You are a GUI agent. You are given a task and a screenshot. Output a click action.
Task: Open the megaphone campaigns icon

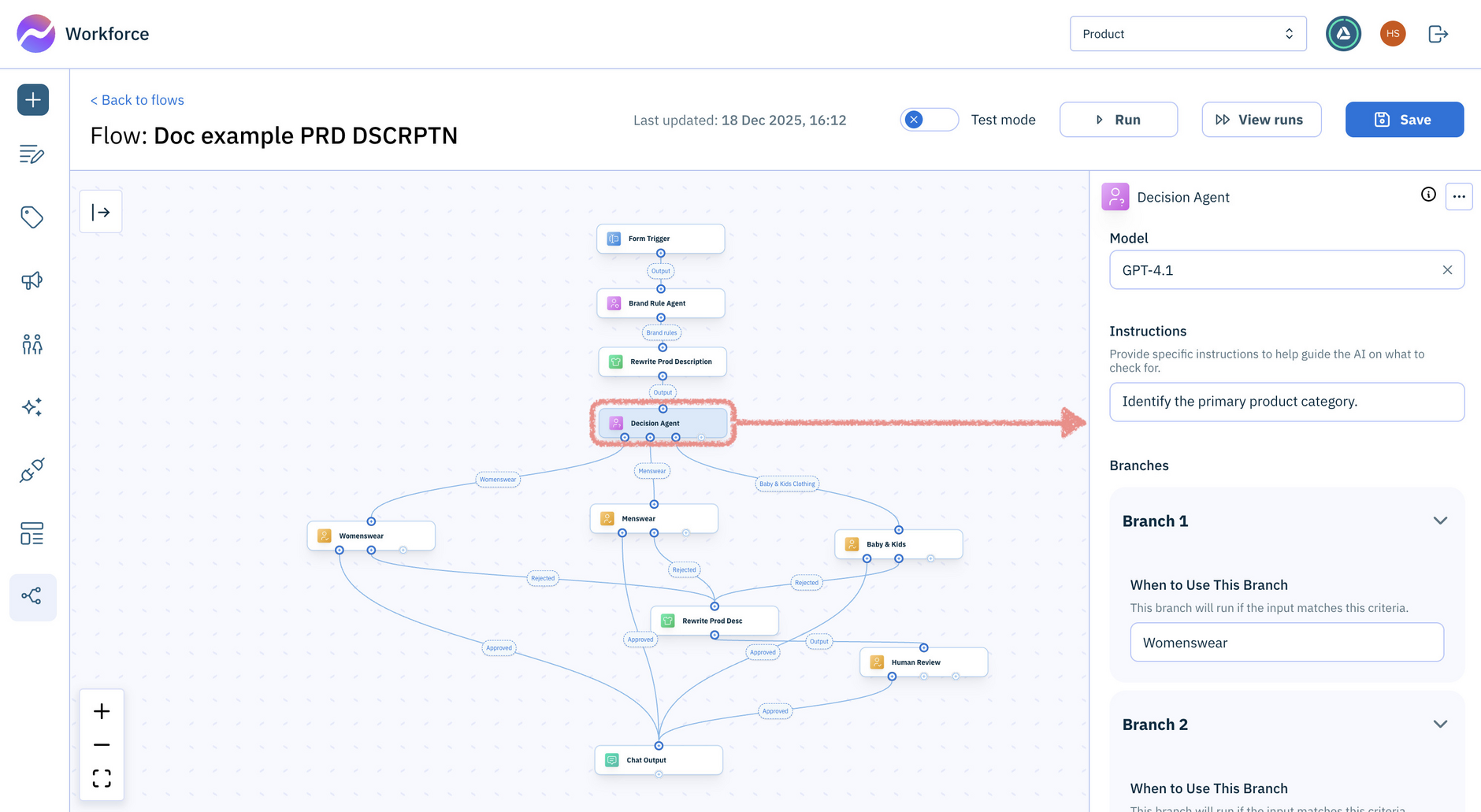coord(32,280)
